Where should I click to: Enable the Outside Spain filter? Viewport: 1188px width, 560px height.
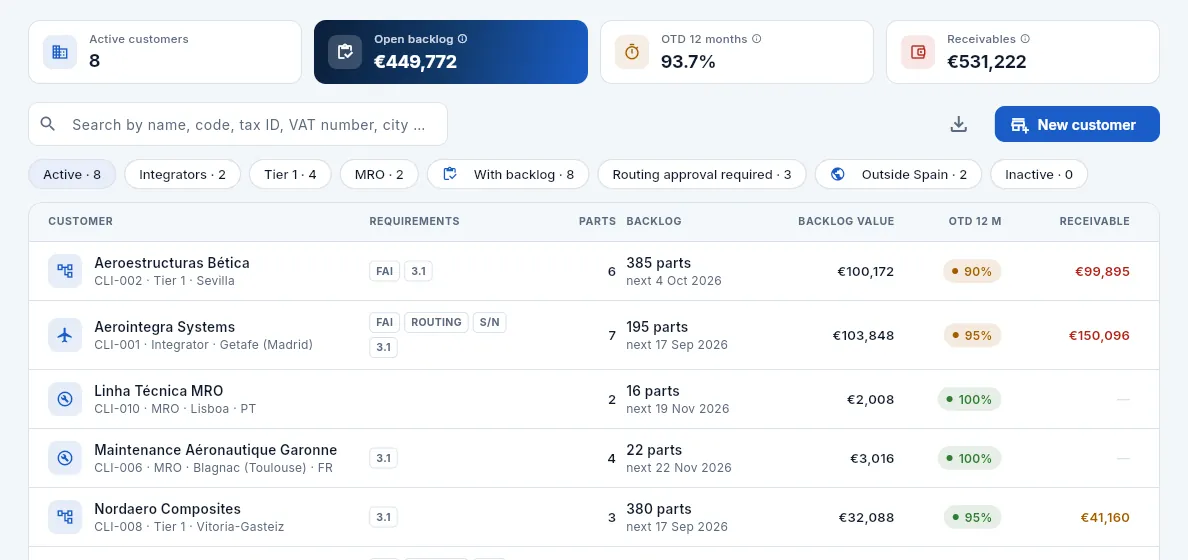click(899, 174)
